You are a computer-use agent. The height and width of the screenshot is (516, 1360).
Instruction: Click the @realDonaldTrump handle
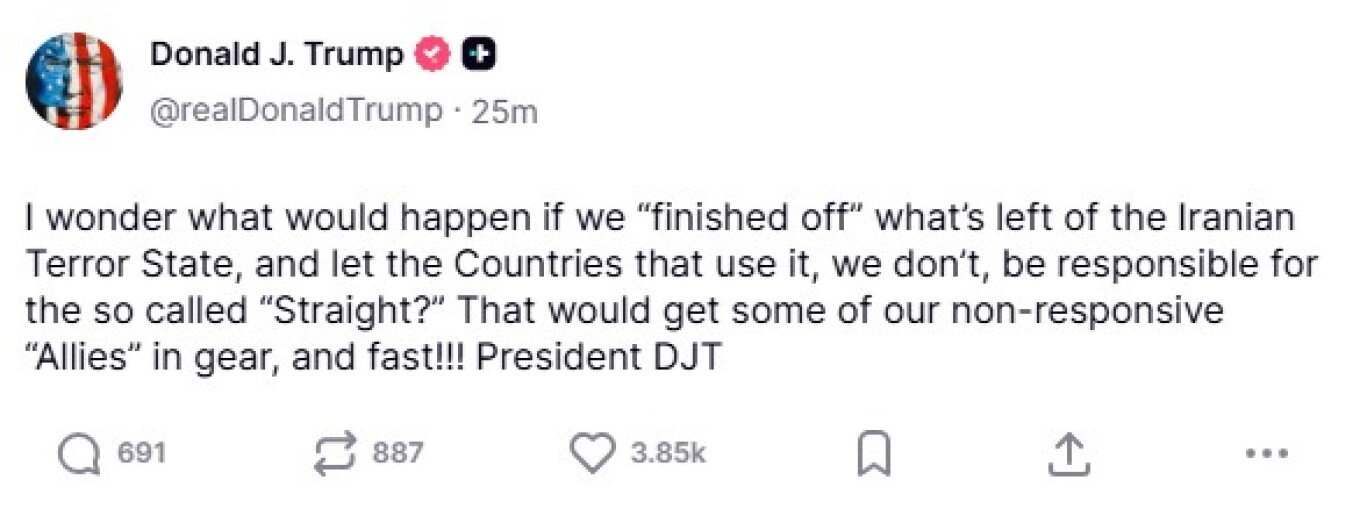(296, 111)
